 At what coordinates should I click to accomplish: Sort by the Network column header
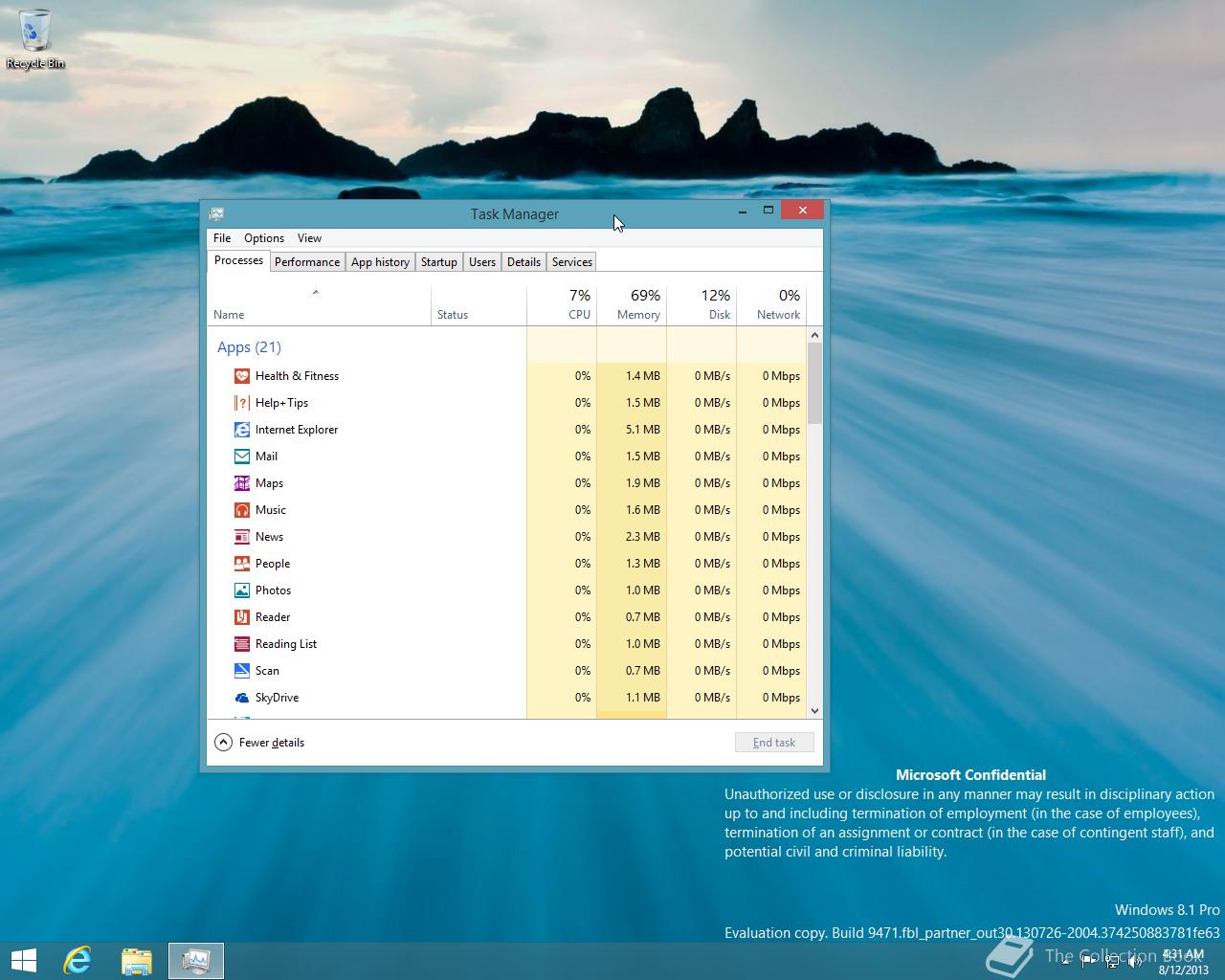tap(771, 305)
